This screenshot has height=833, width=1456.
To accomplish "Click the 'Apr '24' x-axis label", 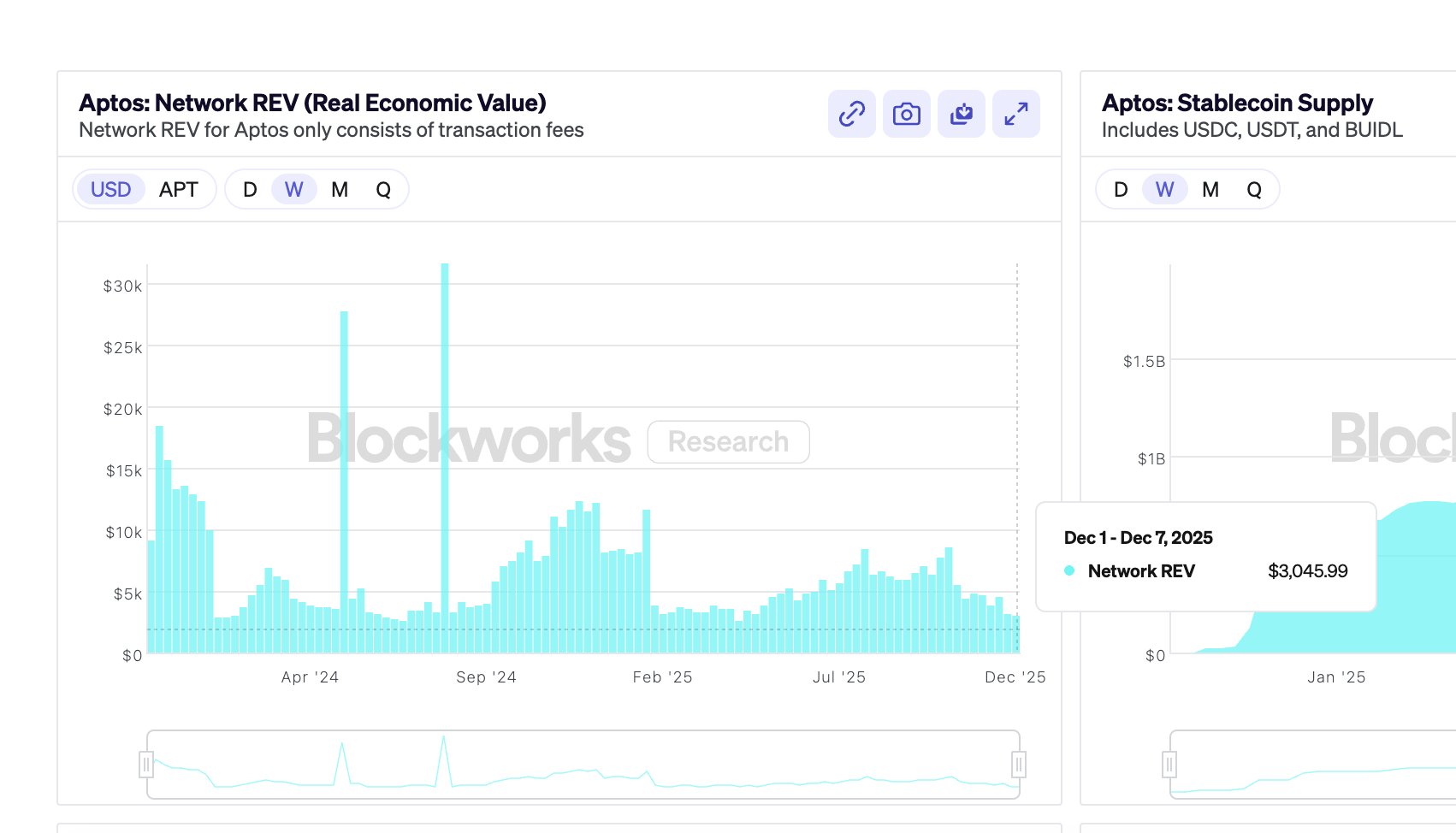I will [x=310, y=677].
